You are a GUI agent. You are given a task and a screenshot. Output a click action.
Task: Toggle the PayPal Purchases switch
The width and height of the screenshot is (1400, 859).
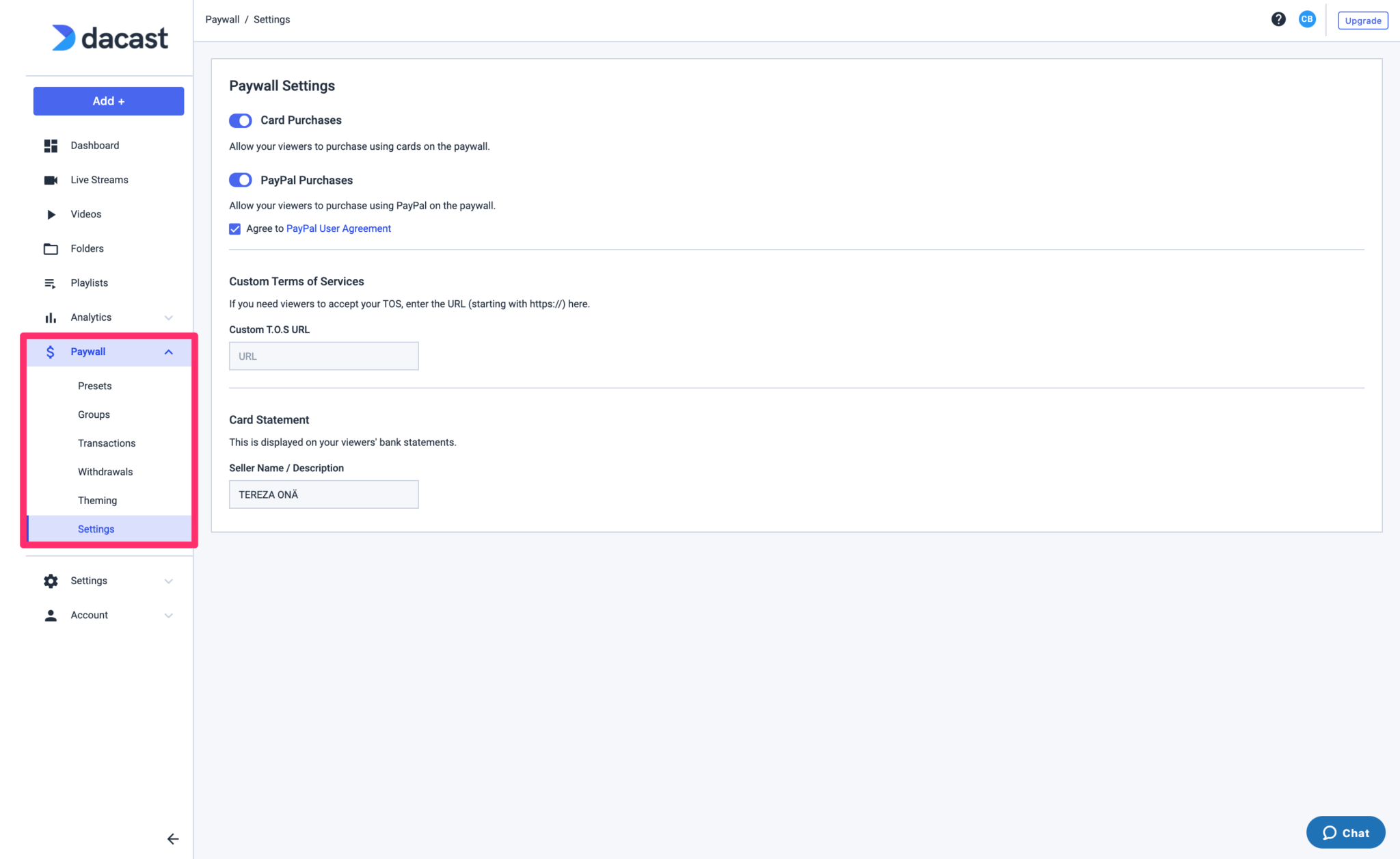click(x=240, y=180)
